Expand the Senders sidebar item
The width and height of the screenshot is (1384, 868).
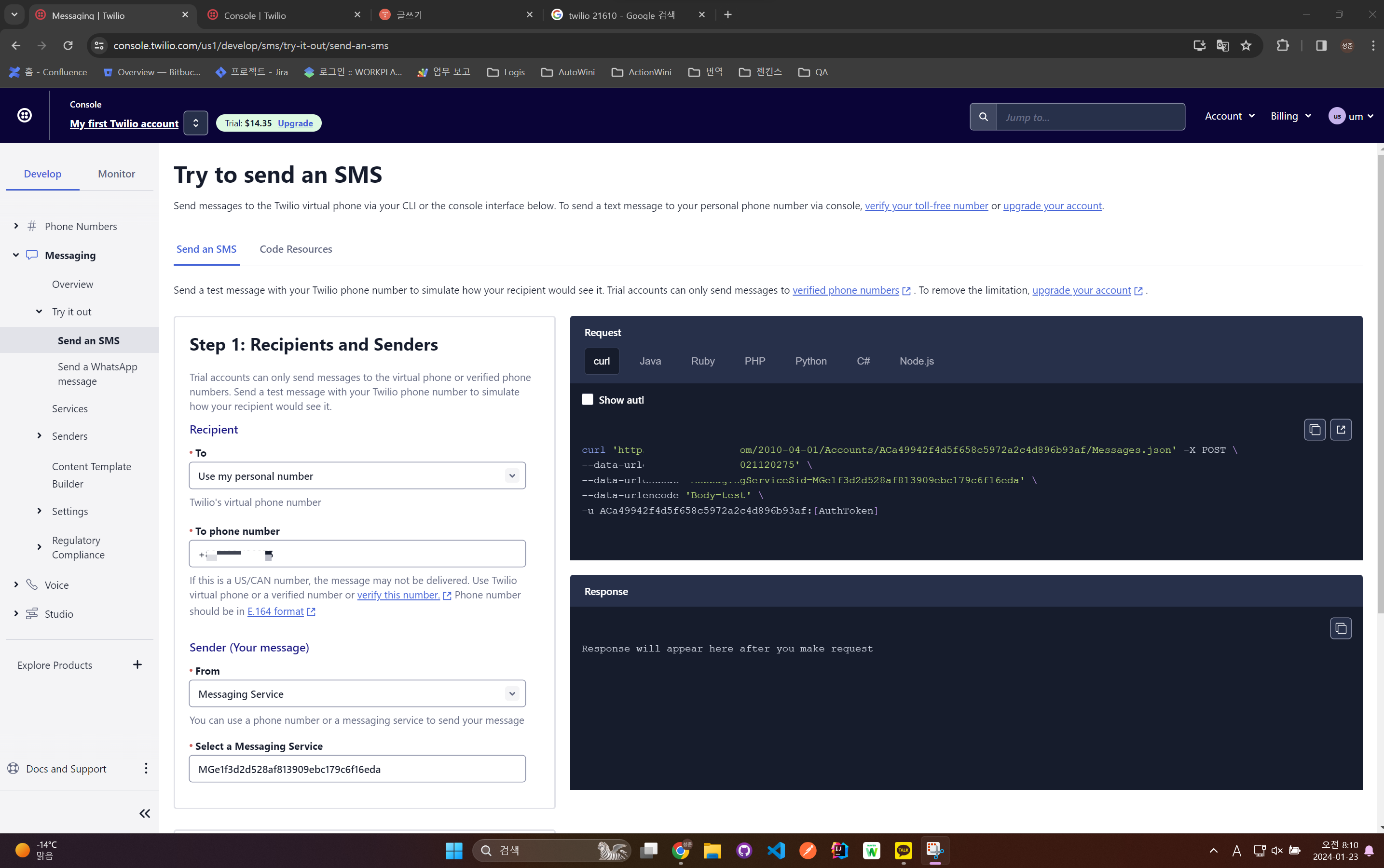pyautogui.click(x=39, y=436)
